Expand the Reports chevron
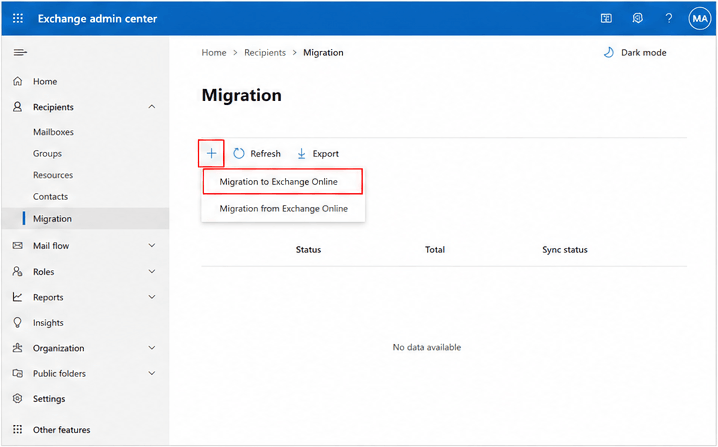 pyautogui.click(x=152, y=297)
